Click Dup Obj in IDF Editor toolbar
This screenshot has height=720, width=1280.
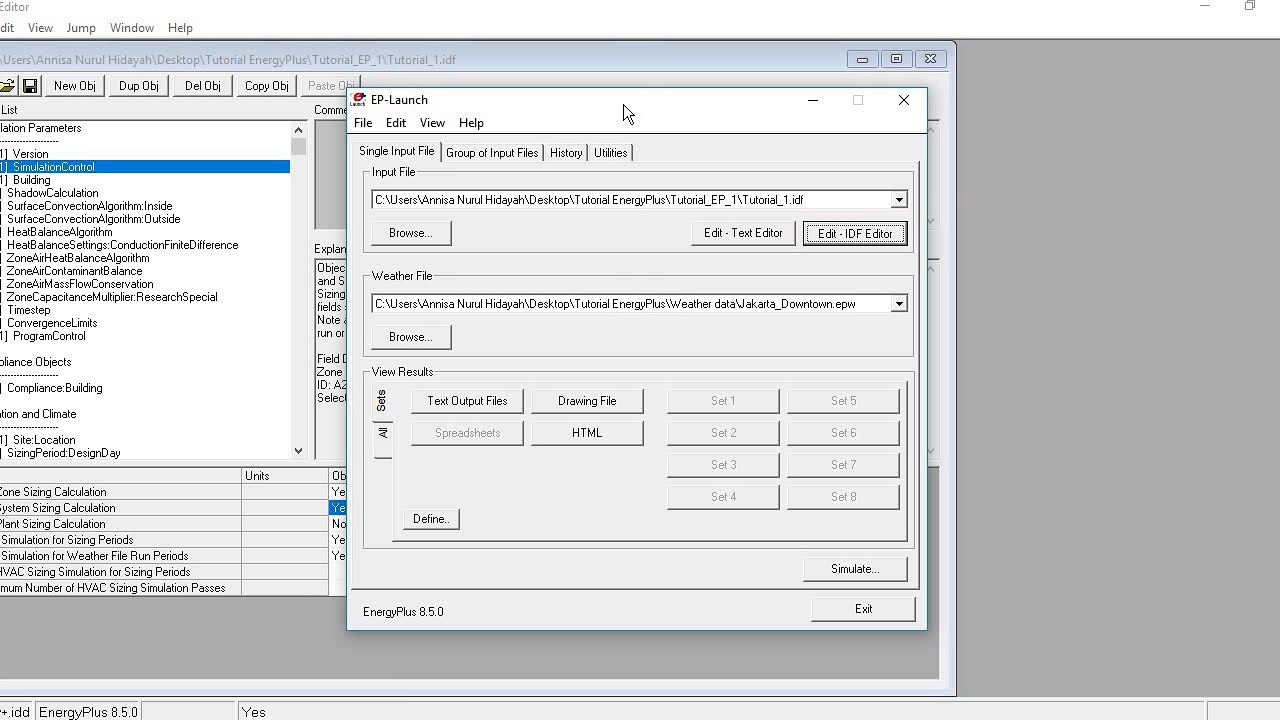139,86
